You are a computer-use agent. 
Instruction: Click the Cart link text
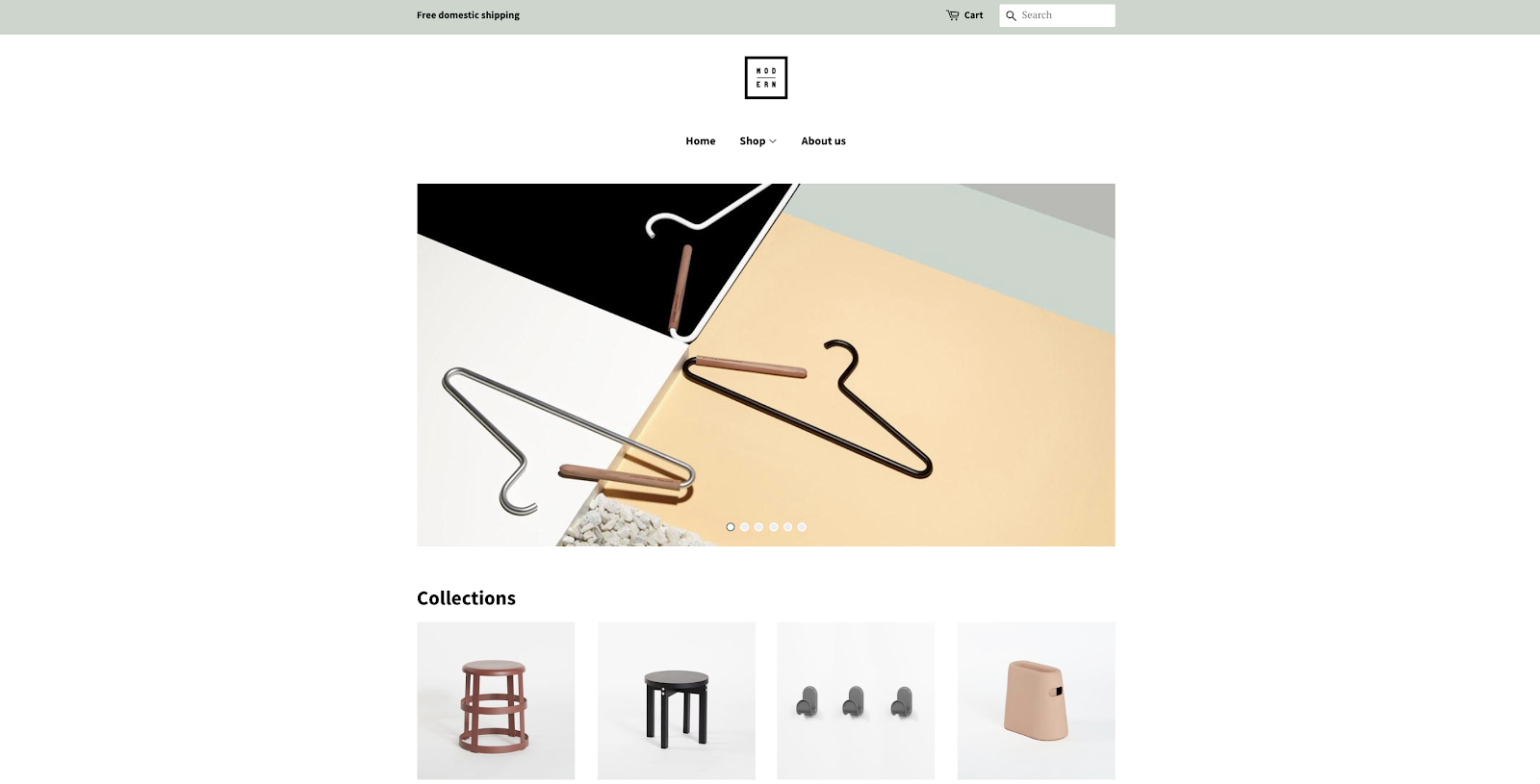click(974, 15)
